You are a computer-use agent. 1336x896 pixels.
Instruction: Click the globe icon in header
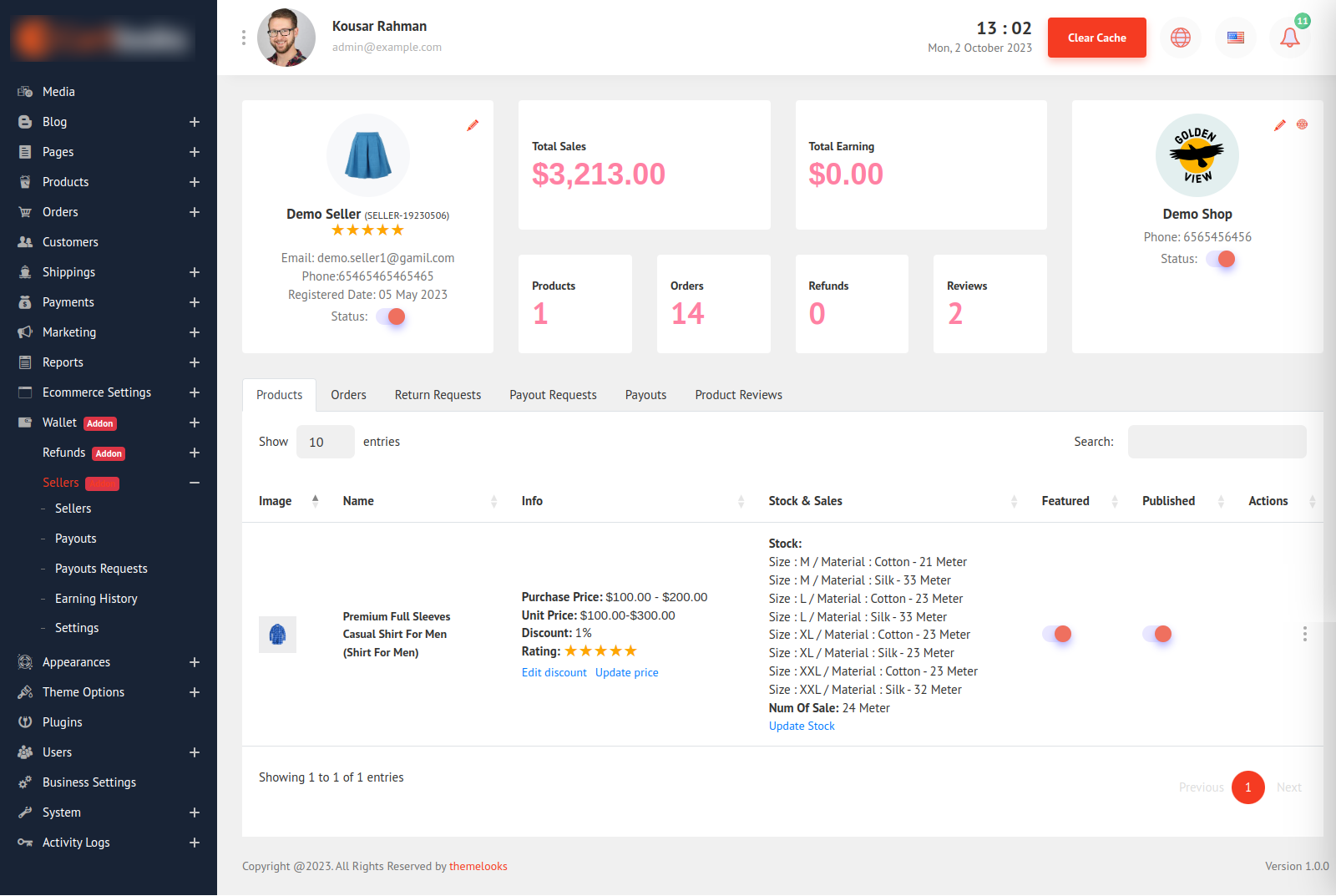point(1180,38)
